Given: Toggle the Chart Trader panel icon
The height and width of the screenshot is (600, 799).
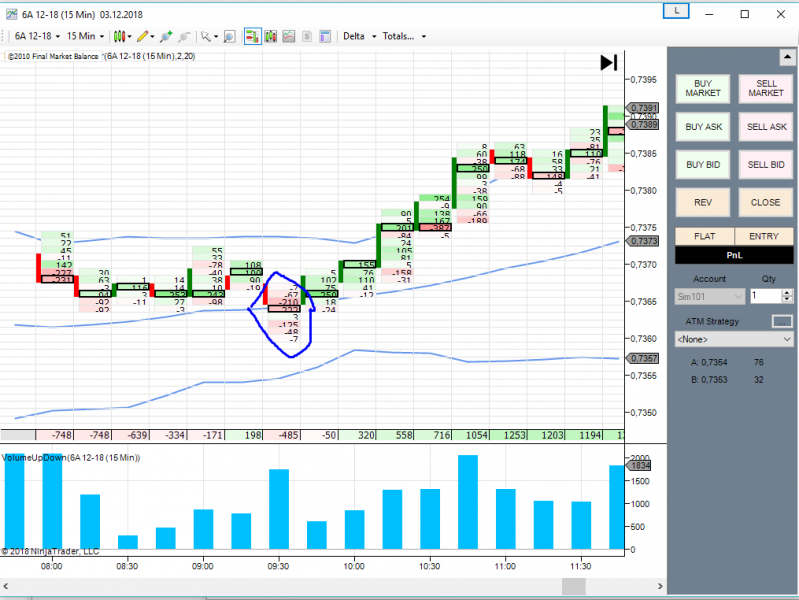Looking at the screenshot, I should click(x=253, y=36).
